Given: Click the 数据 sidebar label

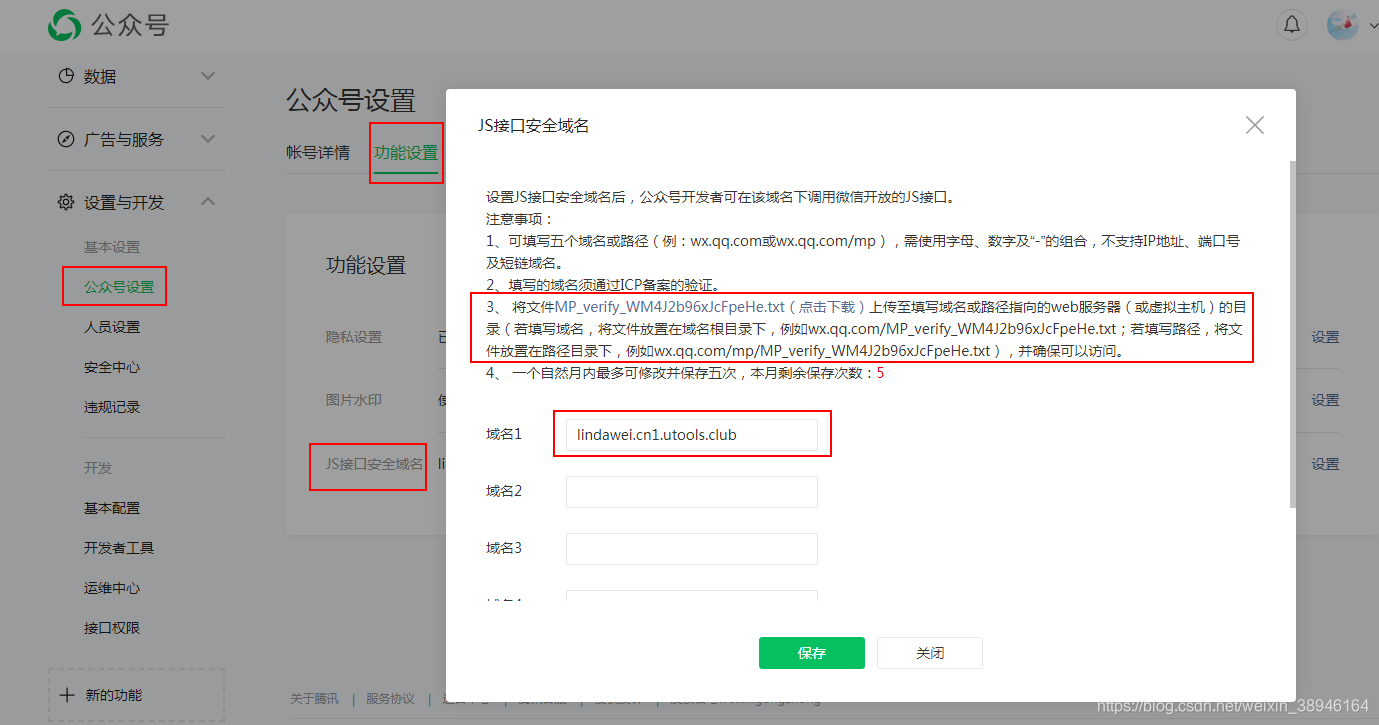Looking at the screenshot, I should coord(100,76).
